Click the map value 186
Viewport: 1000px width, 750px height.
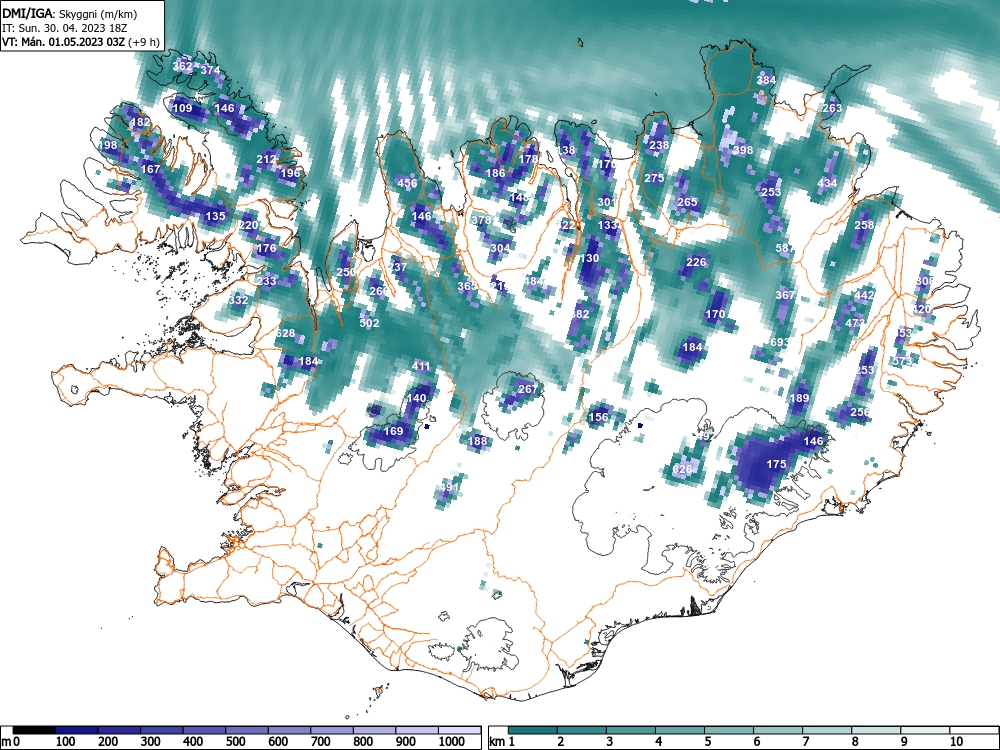tap(496, 173)
